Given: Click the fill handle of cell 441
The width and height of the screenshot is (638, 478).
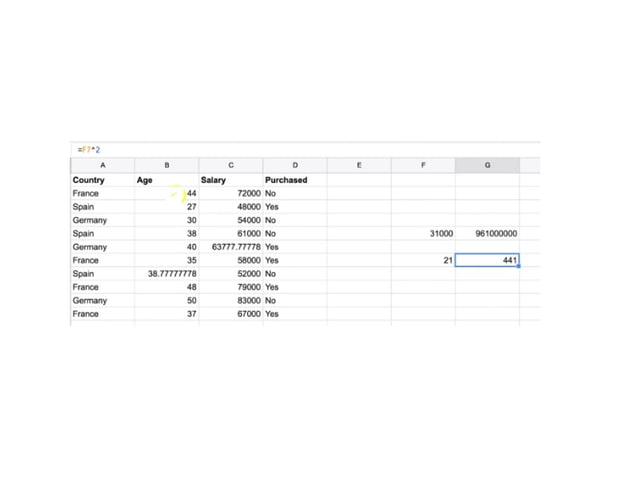Looking at the screenshot, I should 518,266.
